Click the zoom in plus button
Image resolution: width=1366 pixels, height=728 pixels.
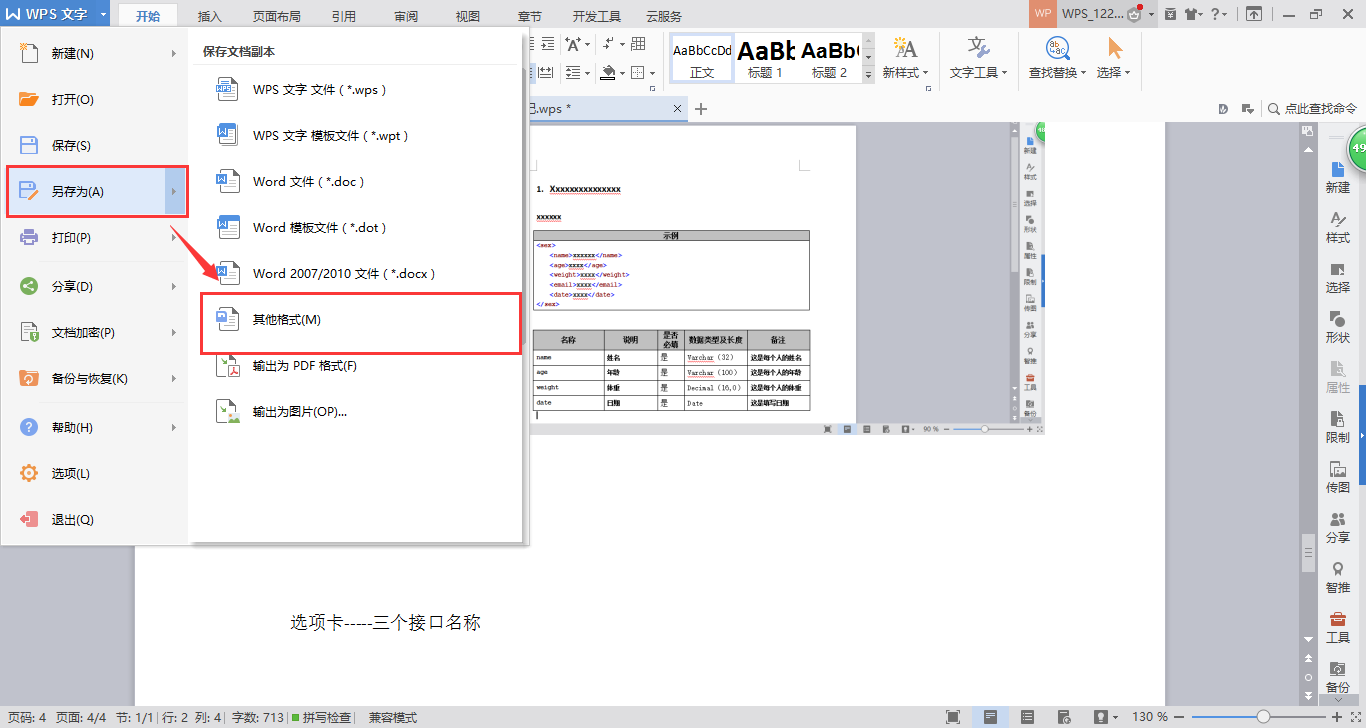(x=1337, y=717)
